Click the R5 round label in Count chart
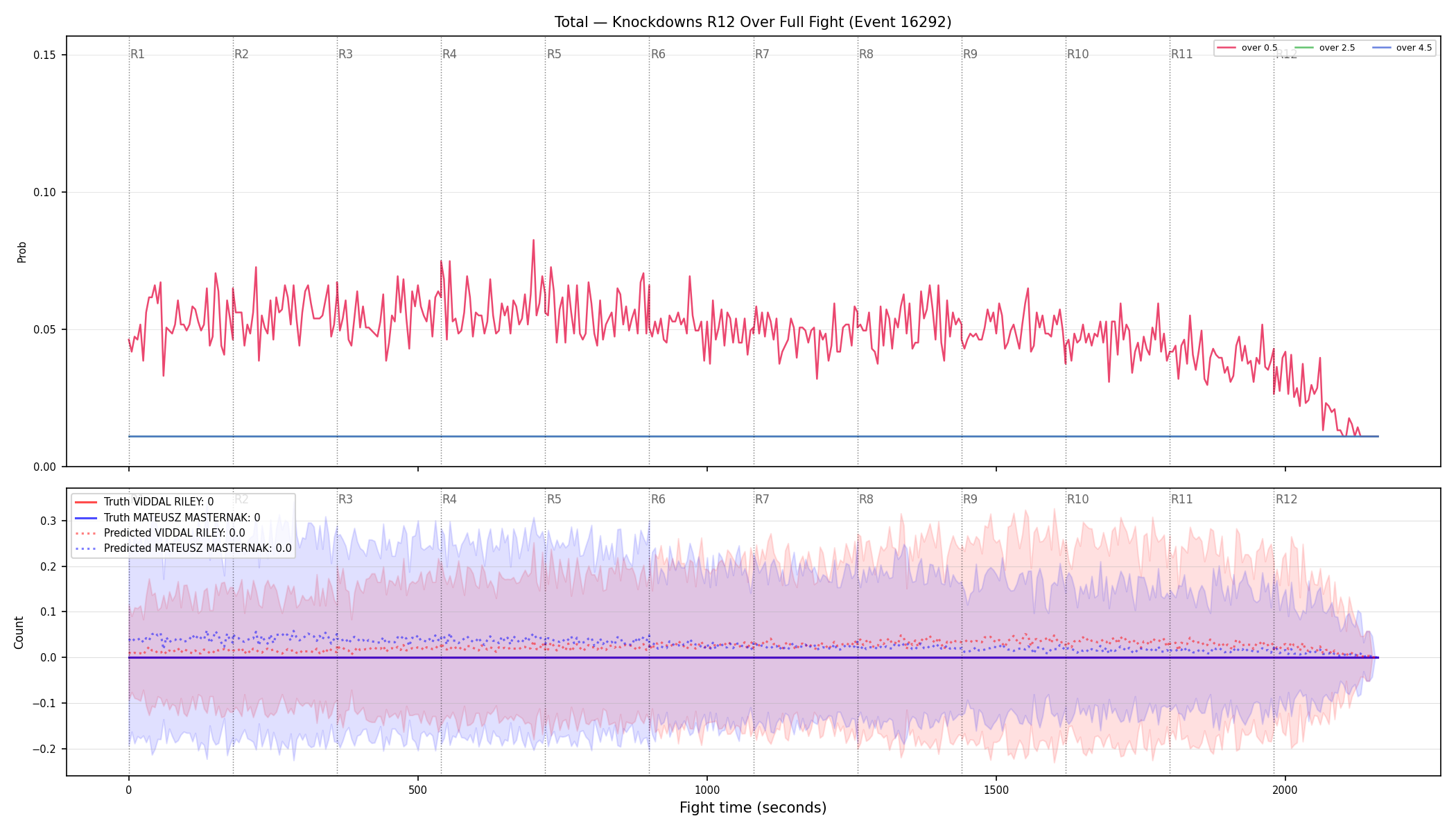Viewport: 1456px width, 832px height. point(554,499)
